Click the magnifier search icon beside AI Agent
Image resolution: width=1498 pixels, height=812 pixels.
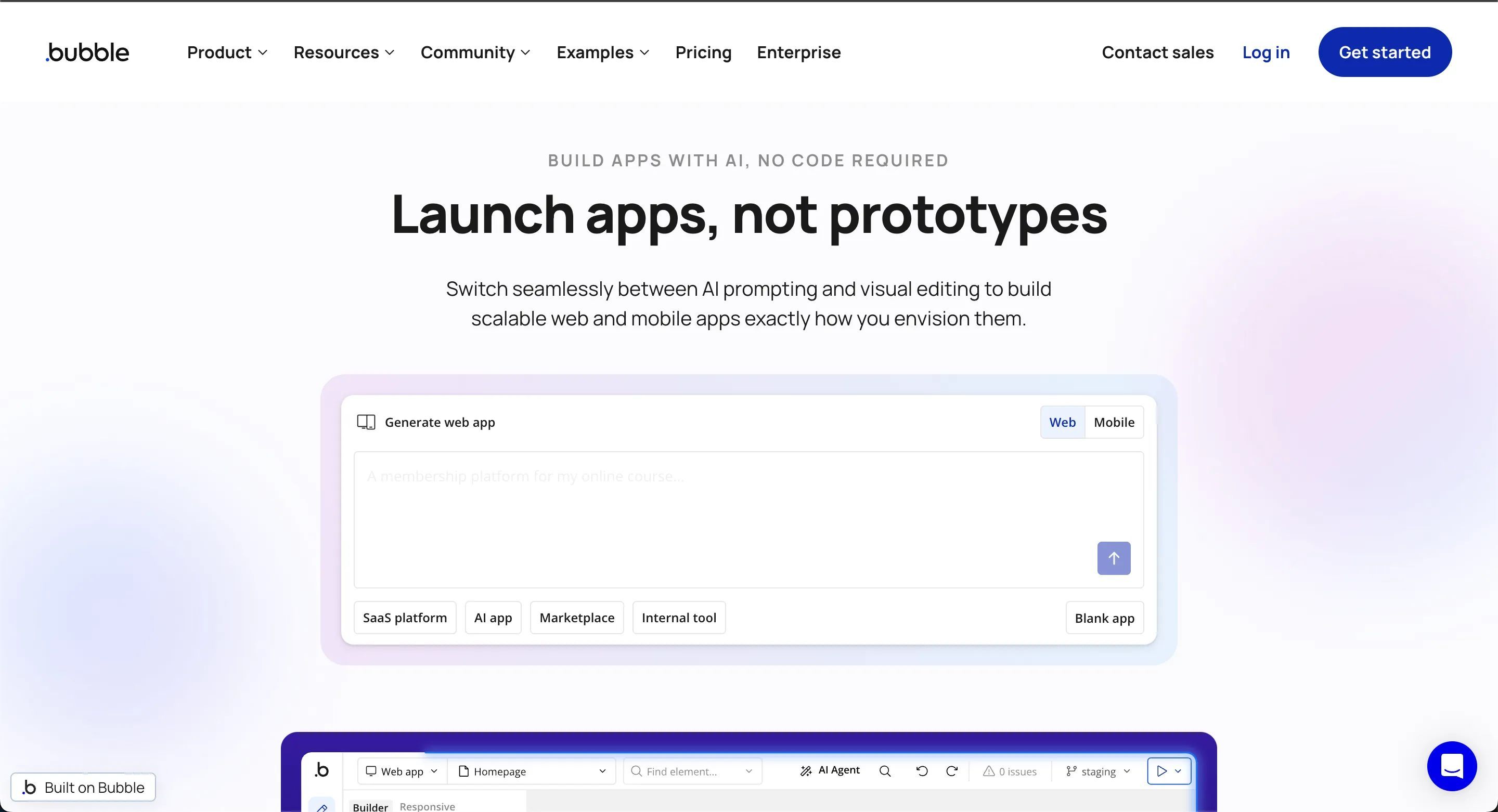tap(885, 771)
